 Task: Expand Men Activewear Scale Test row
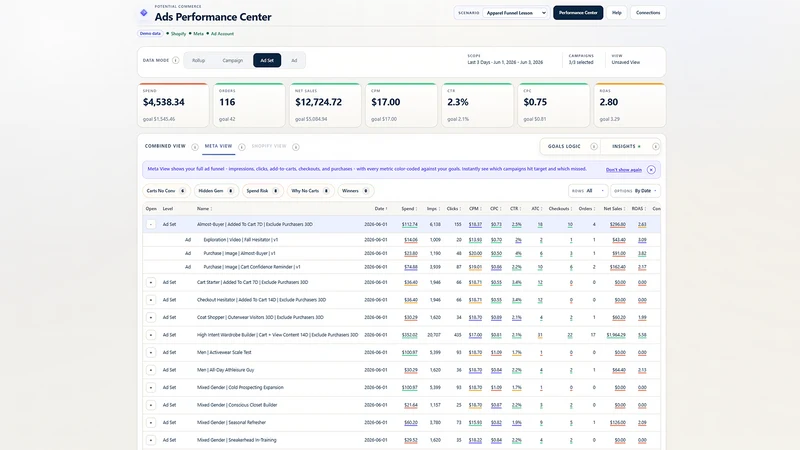151,353
